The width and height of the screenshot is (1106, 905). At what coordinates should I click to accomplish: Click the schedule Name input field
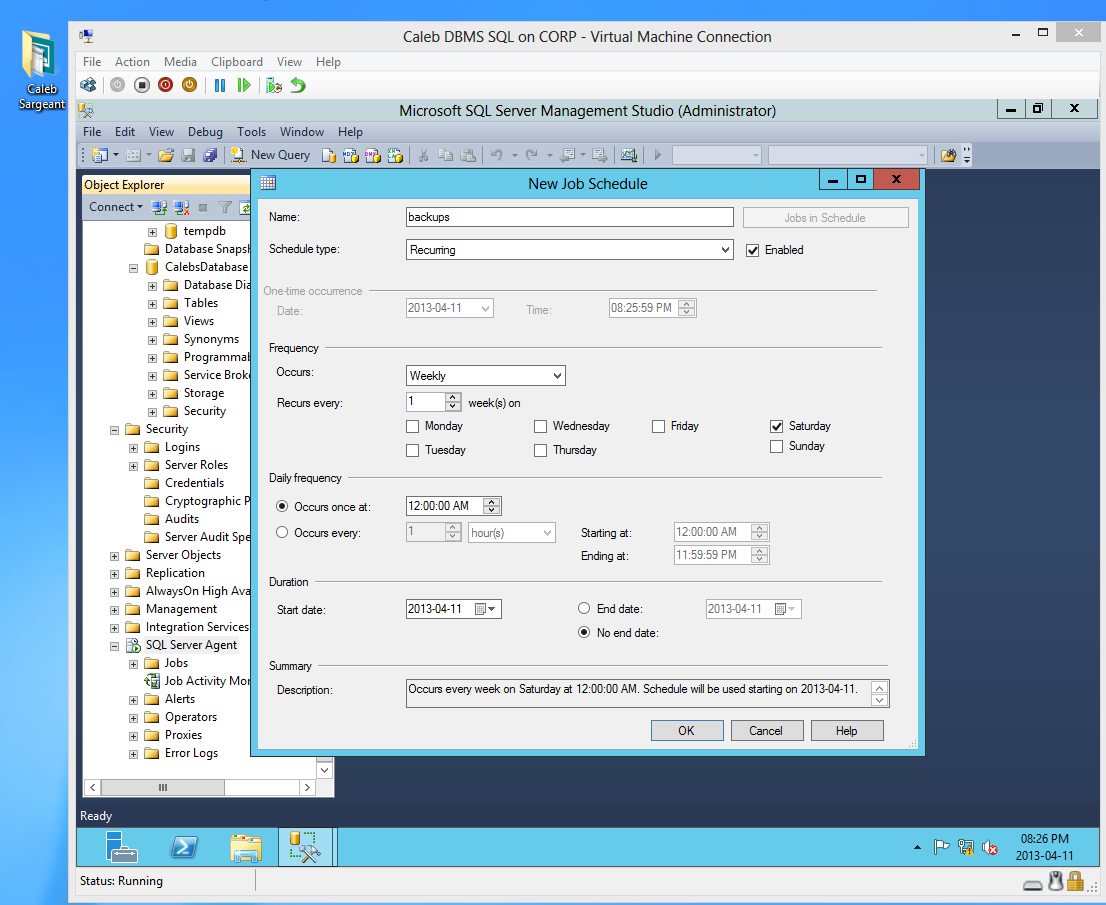pos(569,217)
